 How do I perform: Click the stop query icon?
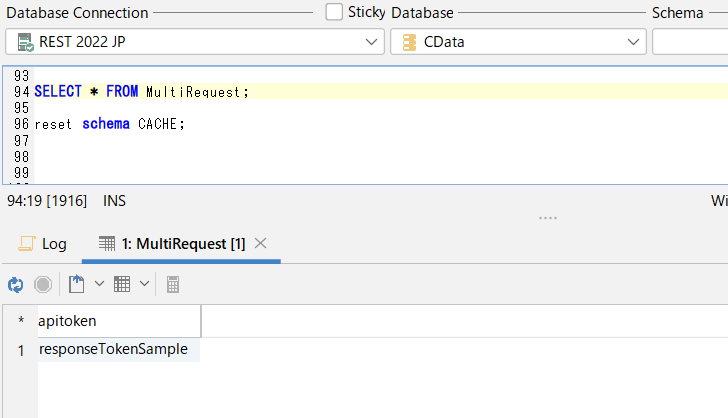coord(43,284)
